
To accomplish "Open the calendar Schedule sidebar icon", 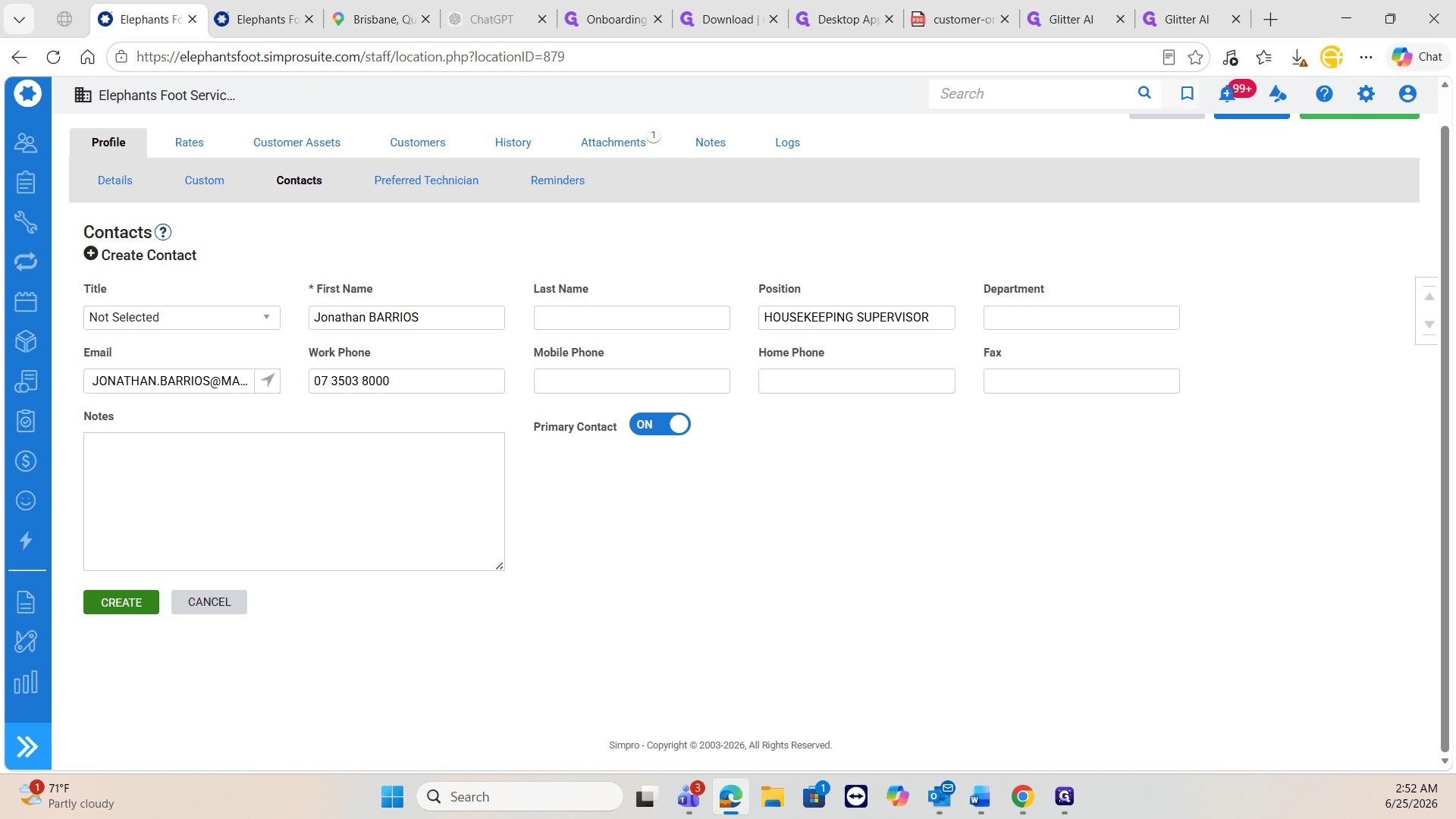I will point(26,302).
